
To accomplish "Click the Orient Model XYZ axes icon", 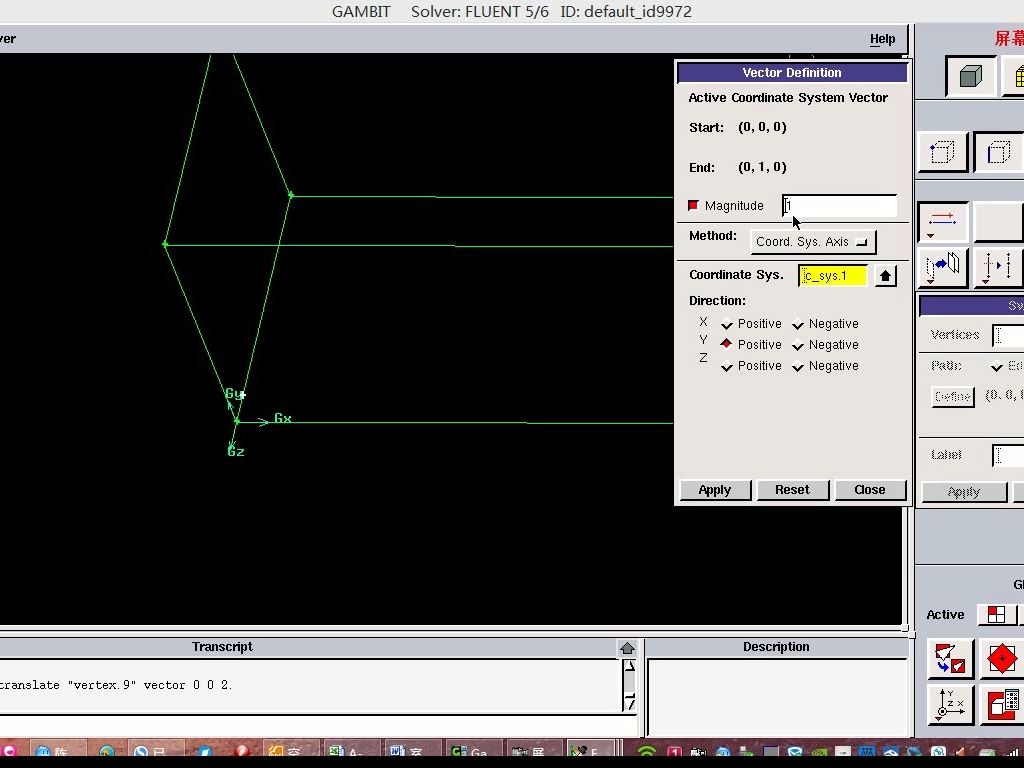I will [950, 705].
